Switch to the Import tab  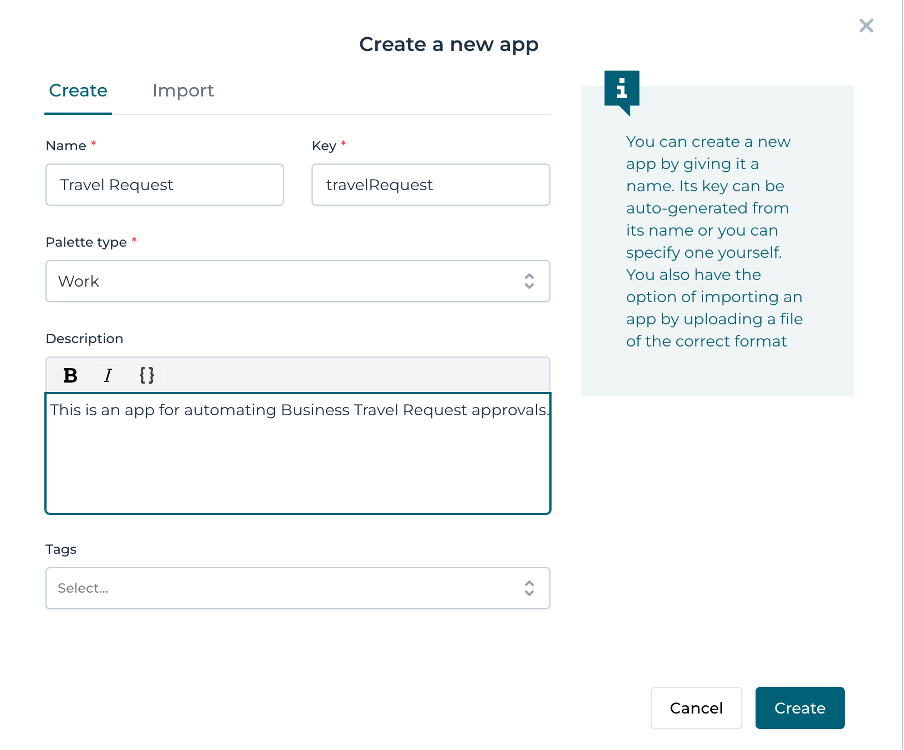coord(183,91)
